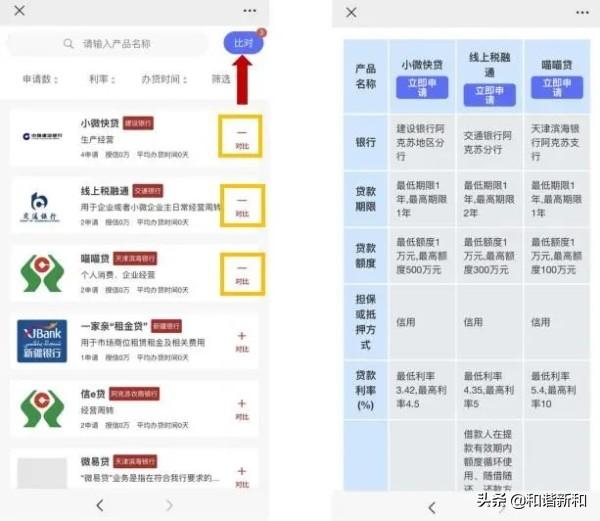Click the 最低利率5.4 cell
Viewport: 600px width, 521px height.
[x=557, y=390]
